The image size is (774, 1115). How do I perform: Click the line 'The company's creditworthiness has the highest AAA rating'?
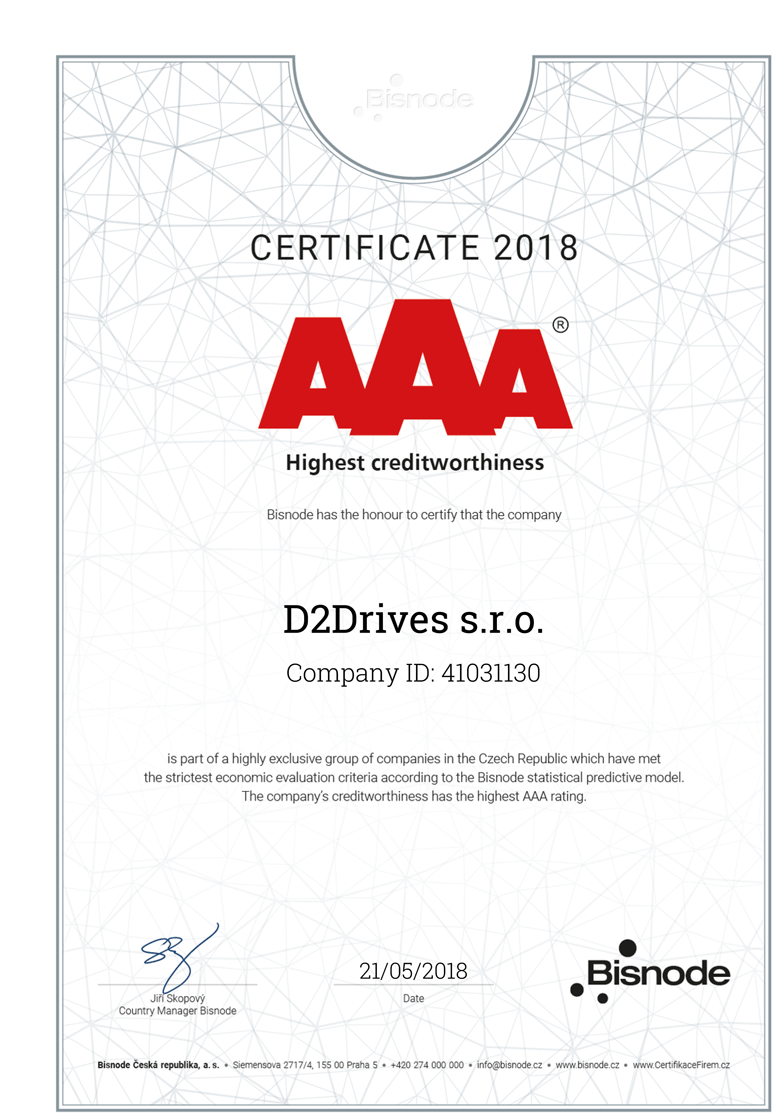(x=414, y=796)
